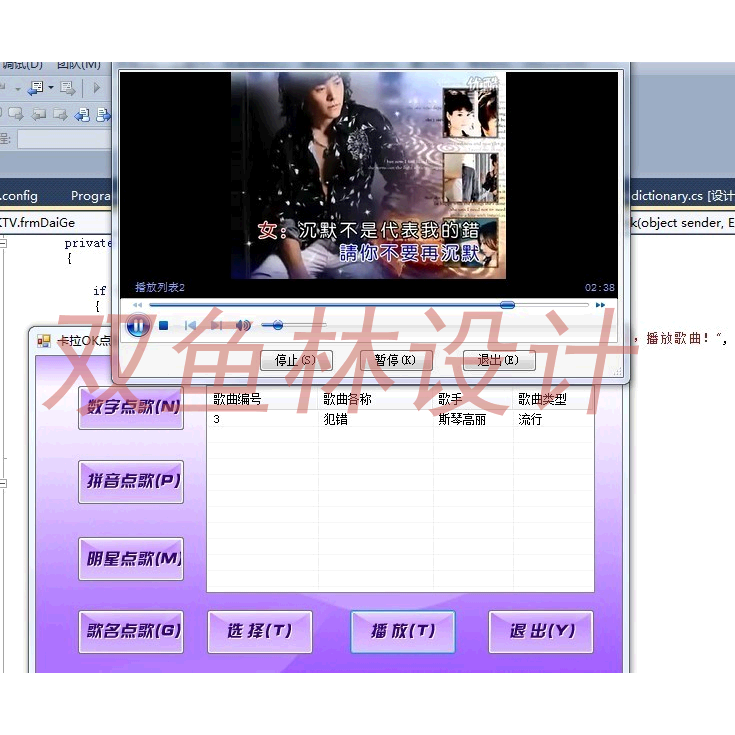Switch to the .config editor tab

point(19,196)
